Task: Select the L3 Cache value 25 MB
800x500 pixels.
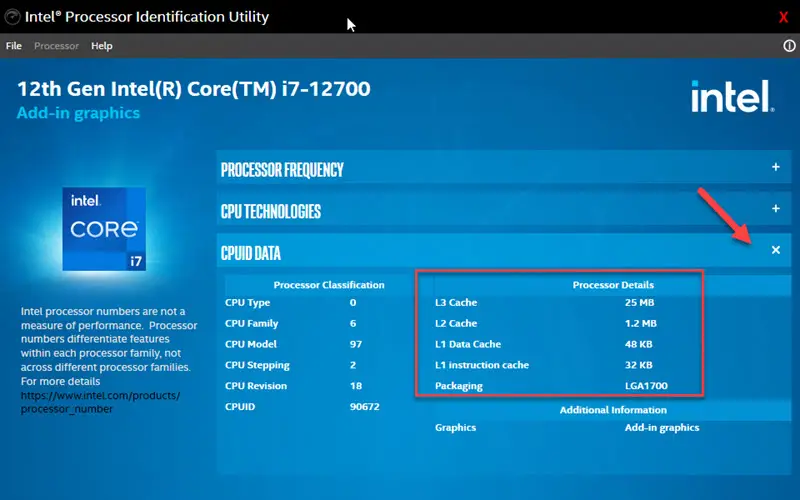Action: point(639,303)
